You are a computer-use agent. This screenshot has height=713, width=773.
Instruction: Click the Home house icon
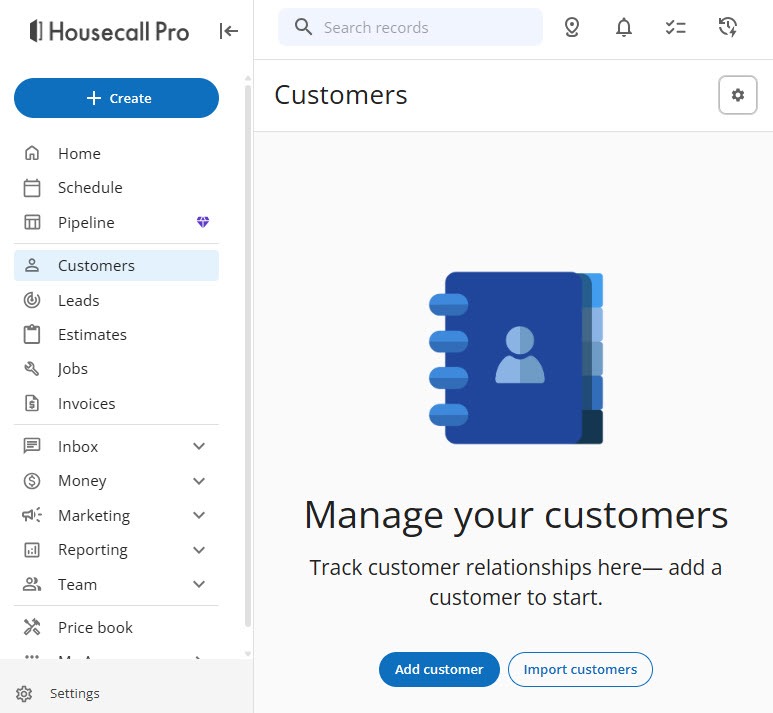(x=32, y=153)
